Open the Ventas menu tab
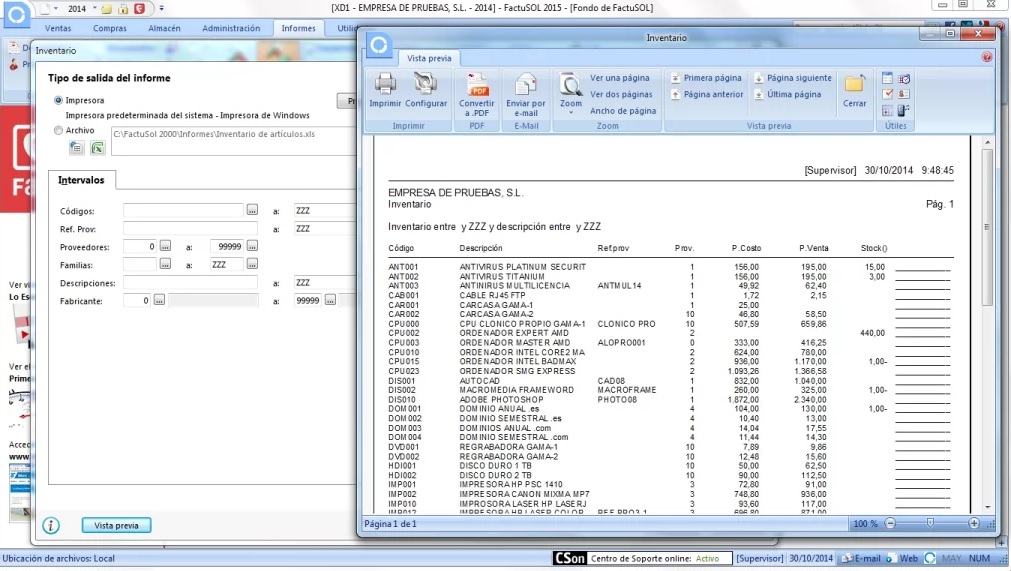Screen dimensions: 1011x571 point(58,28)
